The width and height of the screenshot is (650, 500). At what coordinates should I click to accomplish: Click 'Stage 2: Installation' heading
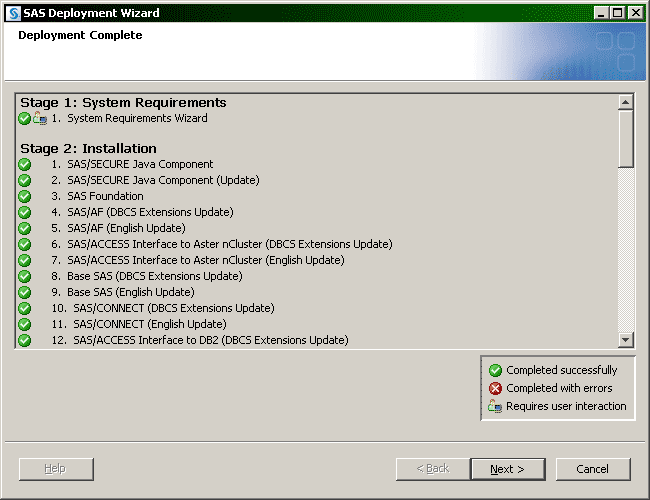click(x=88, y=148)
